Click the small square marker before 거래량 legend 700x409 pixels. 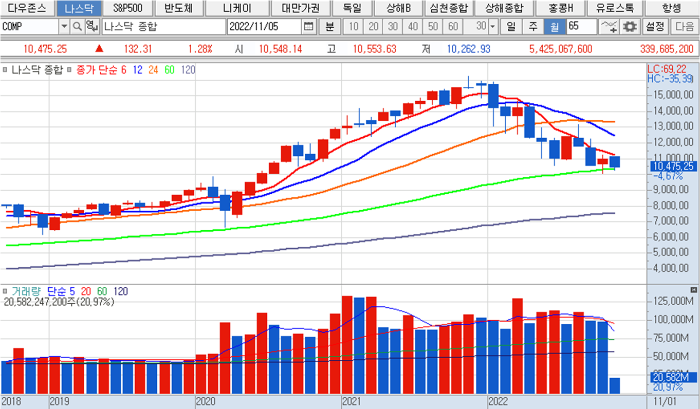pyautogui.click(x=5, y=291)
